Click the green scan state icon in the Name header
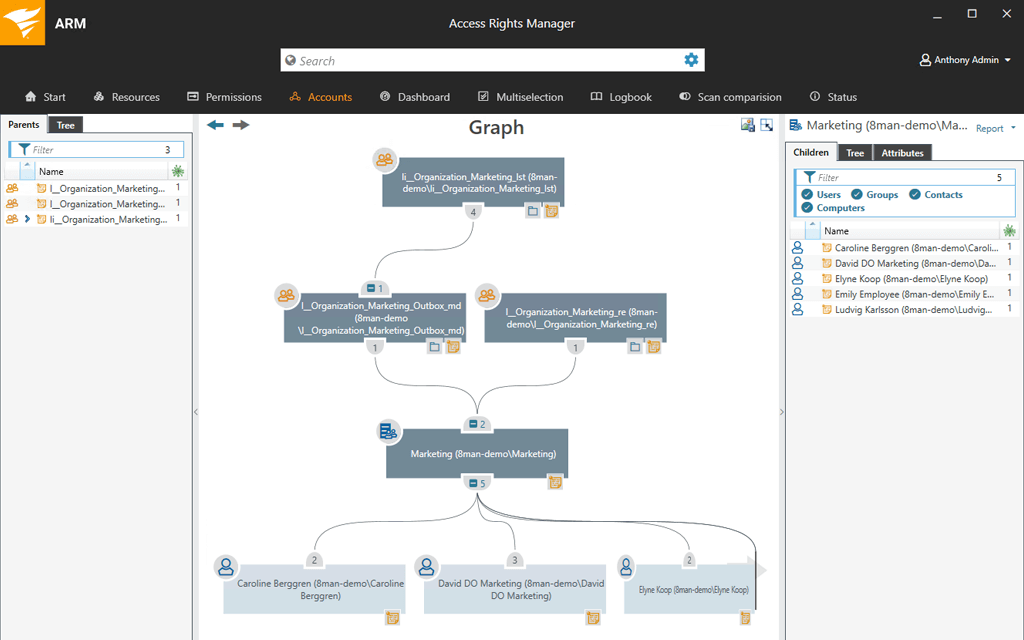Viewport: 1024px width, 640px height. pos(178,171)
